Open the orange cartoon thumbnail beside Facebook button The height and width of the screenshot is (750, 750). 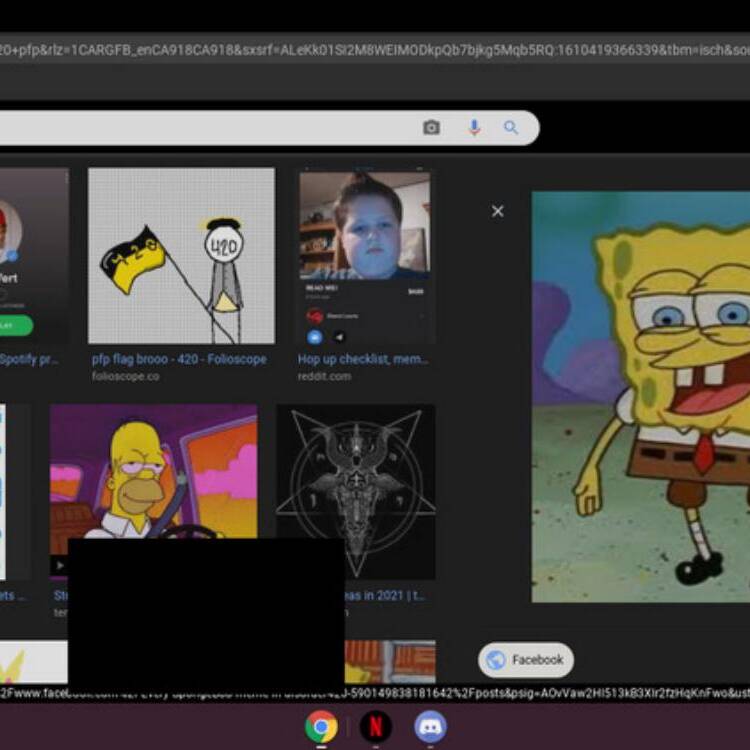click(x=390, y=662)
